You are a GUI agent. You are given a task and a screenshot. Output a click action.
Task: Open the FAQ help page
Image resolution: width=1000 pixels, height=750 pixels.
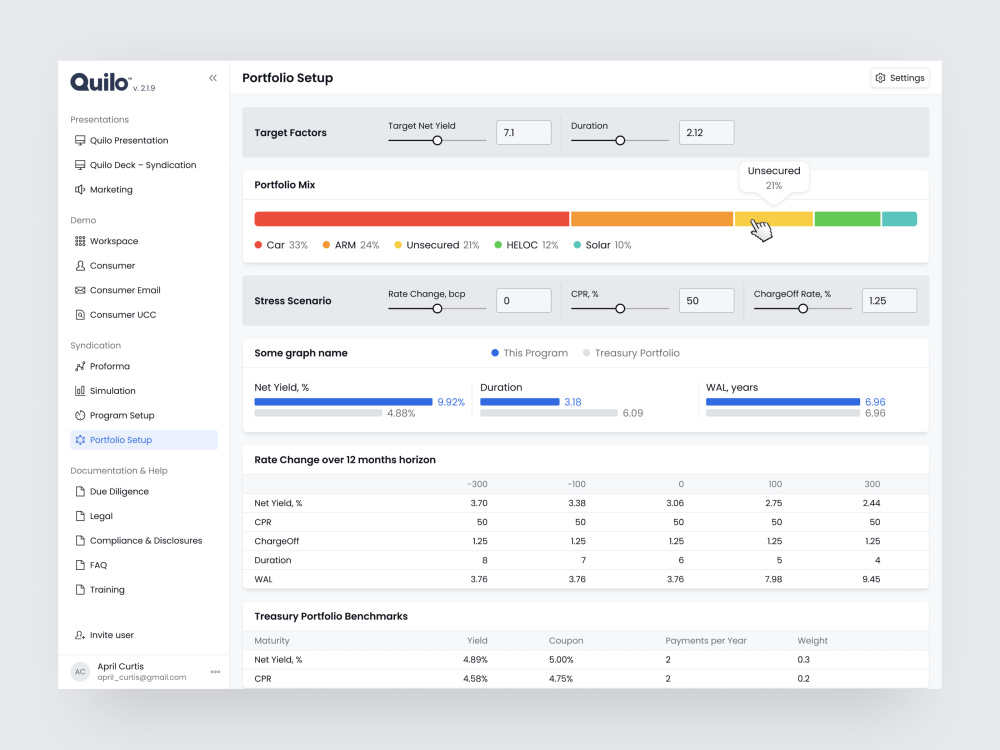(98, 565)
